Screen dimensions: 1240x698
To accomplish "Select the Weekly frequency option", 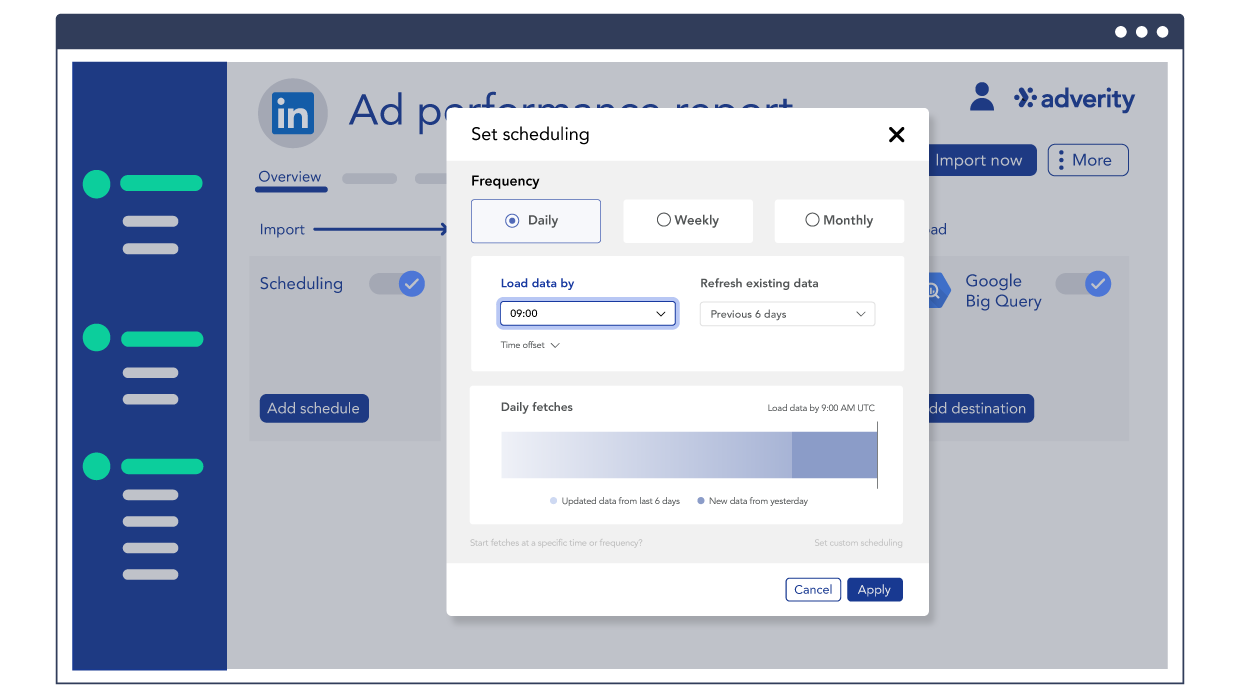I will 687,221.
